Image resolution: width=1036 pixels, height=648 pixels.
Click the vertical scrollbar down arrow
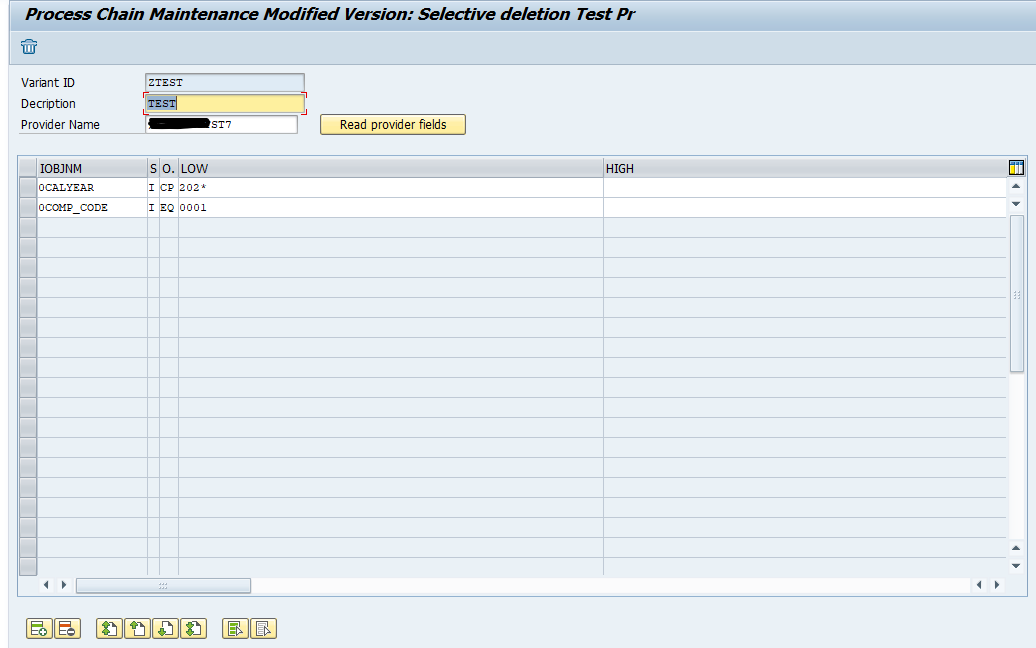point(1017,203)
